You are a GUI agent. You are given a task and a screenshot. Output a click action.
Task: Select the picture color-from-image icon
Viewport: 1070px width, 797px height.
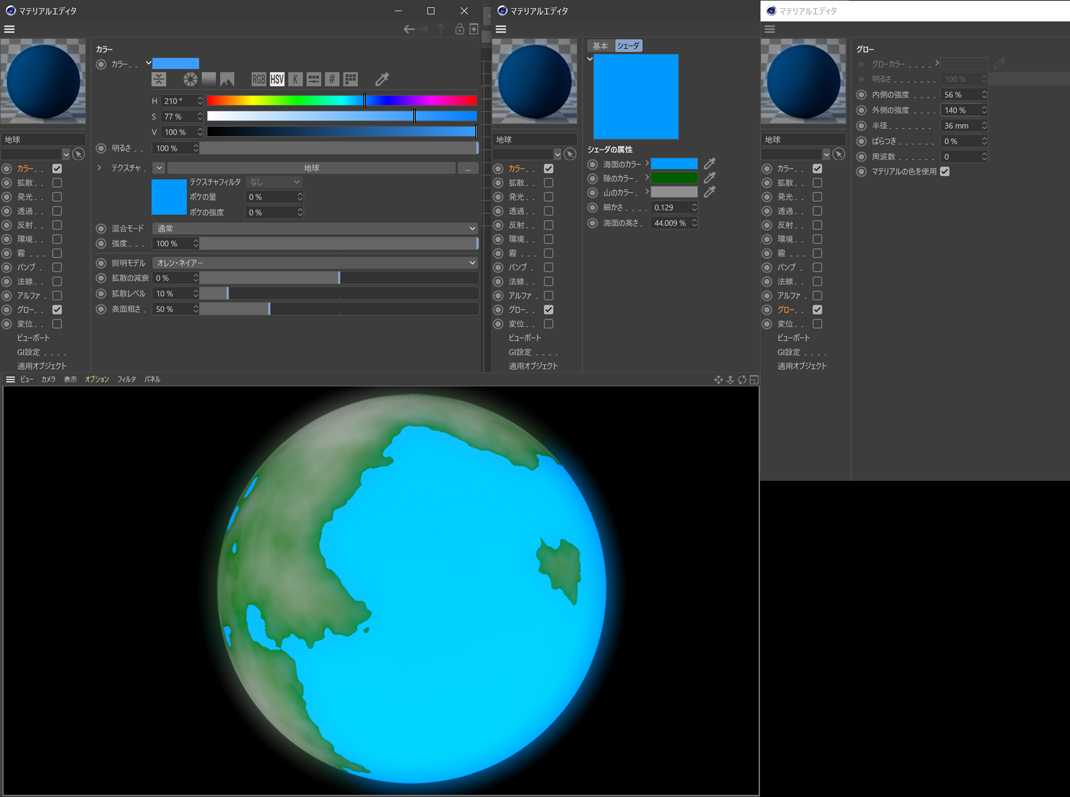click(x=227, y=79)
